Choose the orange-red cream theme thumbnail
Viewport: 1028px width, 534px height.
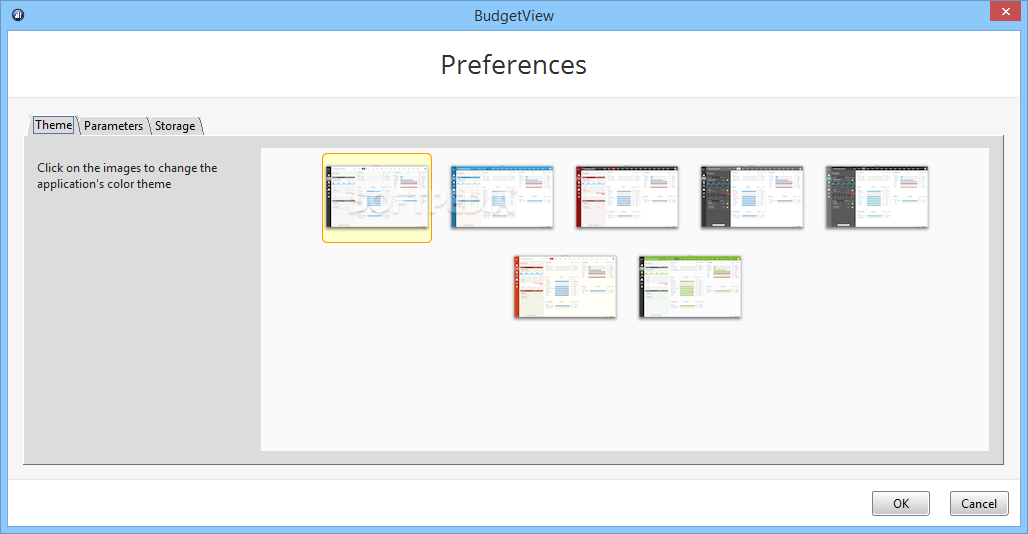(564, 287)
